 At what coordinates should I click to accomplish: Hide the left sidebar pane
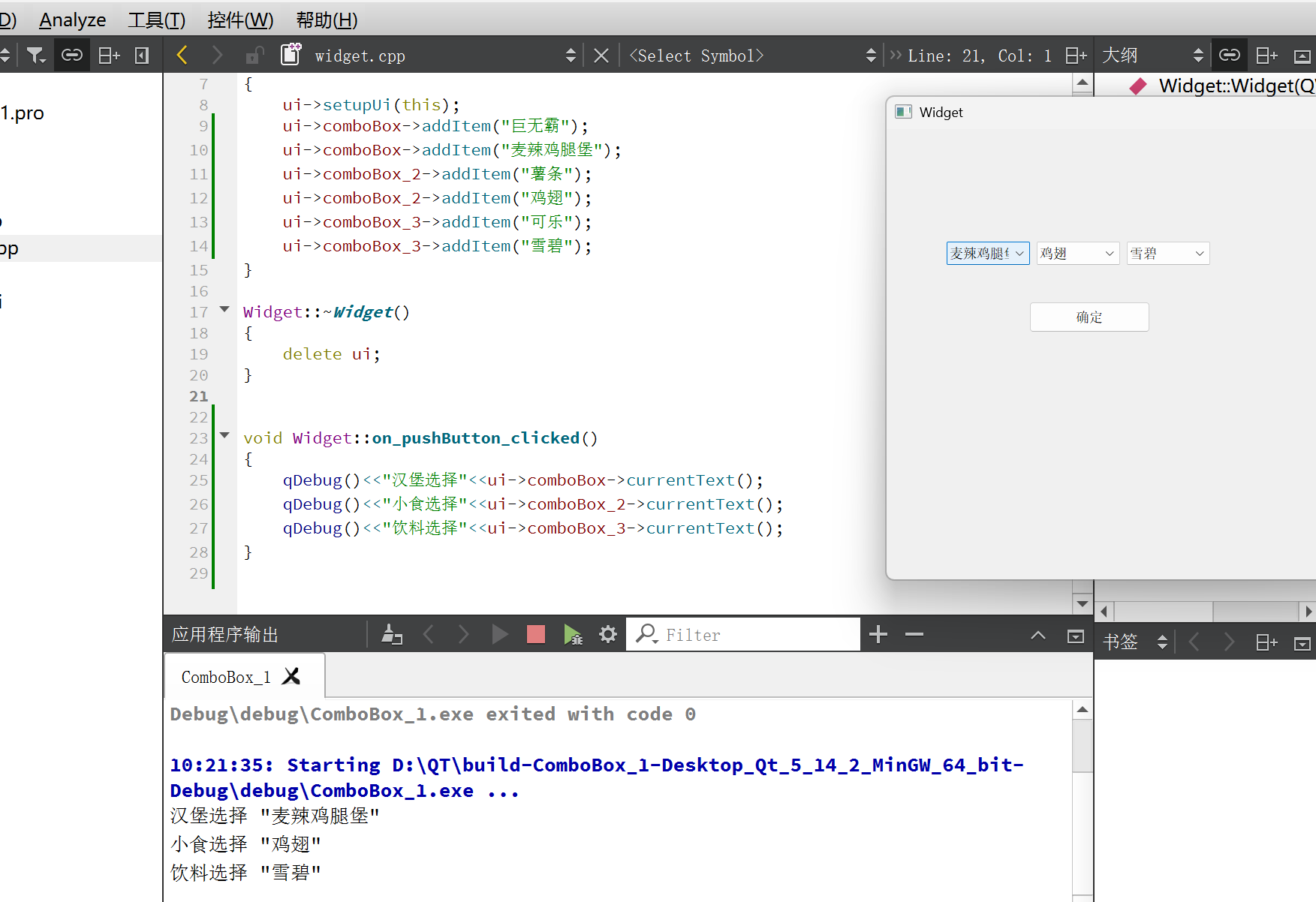(x=142, y=56)
